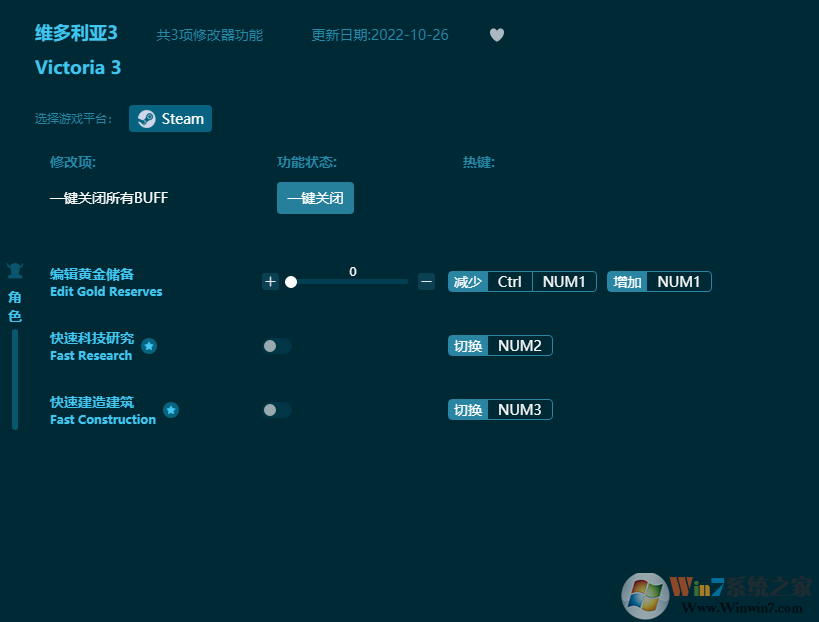Click the heart favorite icon at the top
The width and height of the screenshot is (819, 622).
click(496, 34)
